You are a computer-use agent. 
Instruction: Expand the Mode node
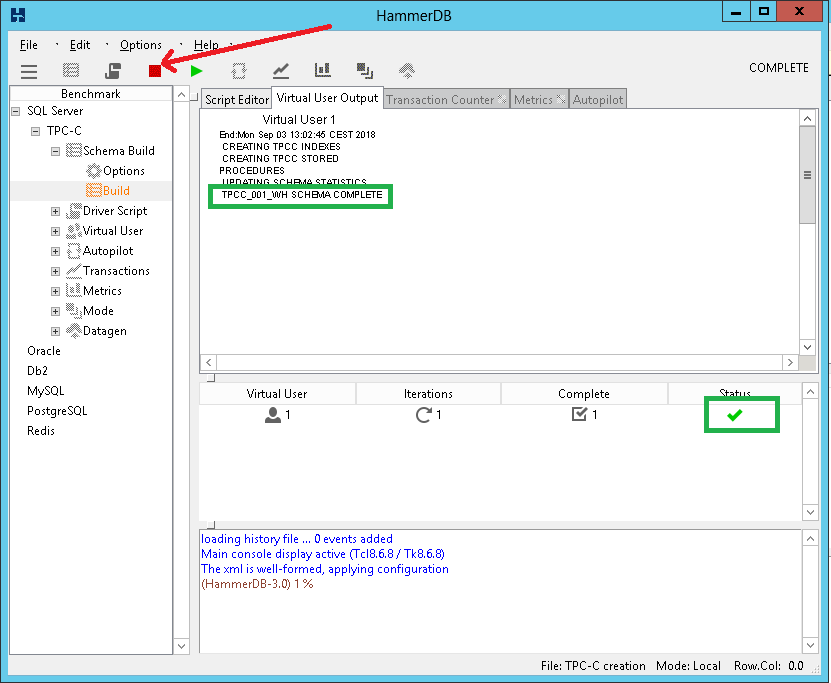click(x=56, y=312)
